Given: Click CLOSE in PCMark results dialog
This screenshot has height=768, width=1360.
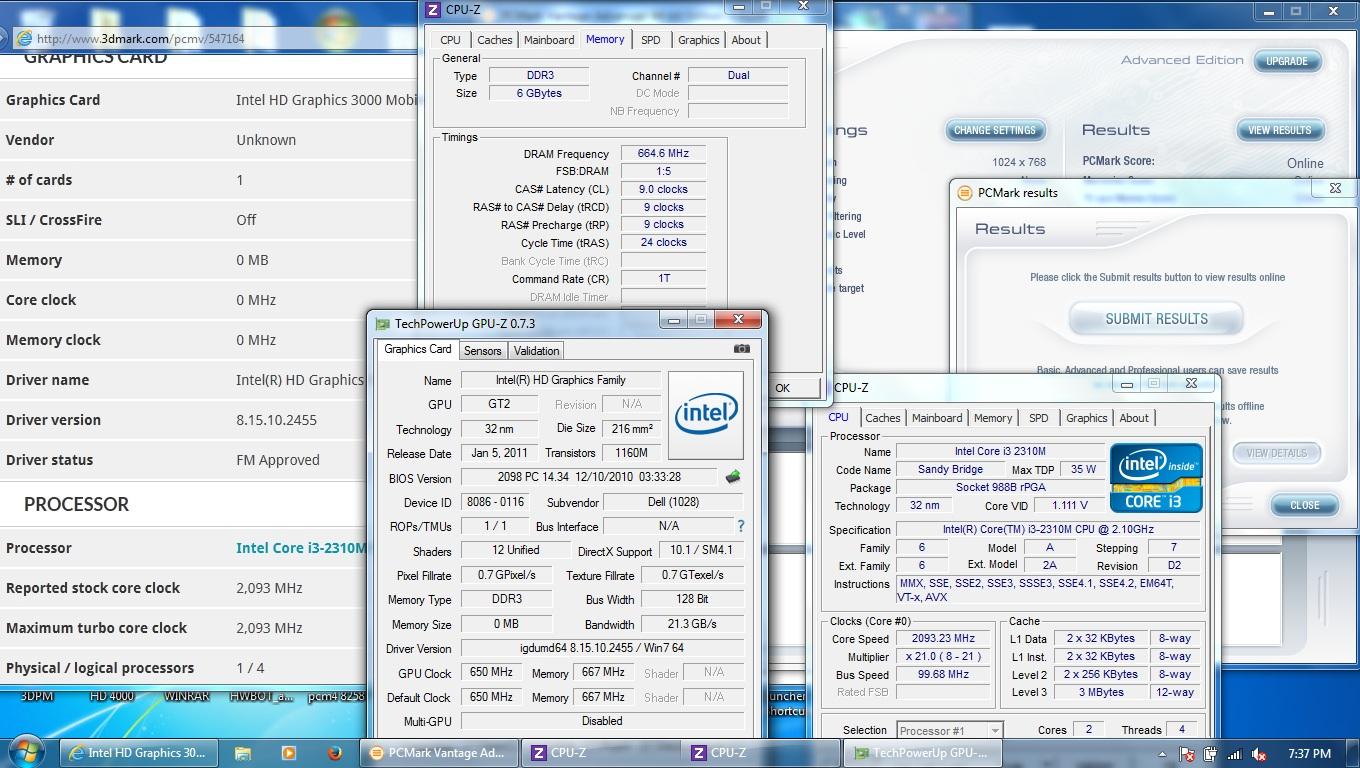Looking at the screenshot, I should point(1304,505).
